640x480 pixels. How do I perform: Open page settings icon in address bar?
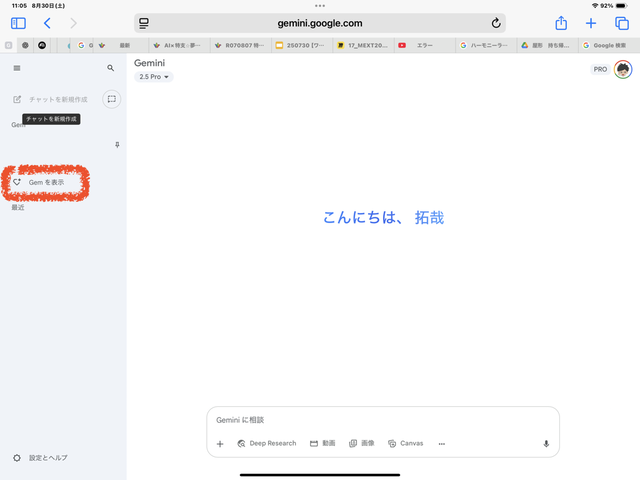tap(144, 23)
